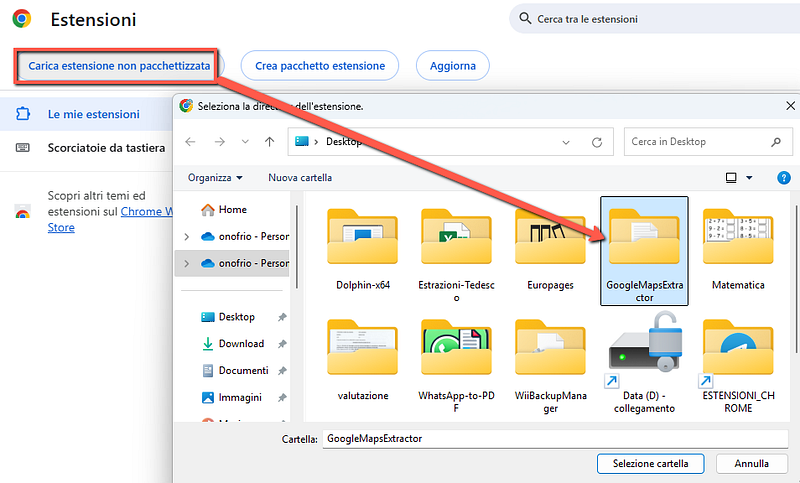
Task: Click Desktop in the quick access list
Action: (228, 317)
